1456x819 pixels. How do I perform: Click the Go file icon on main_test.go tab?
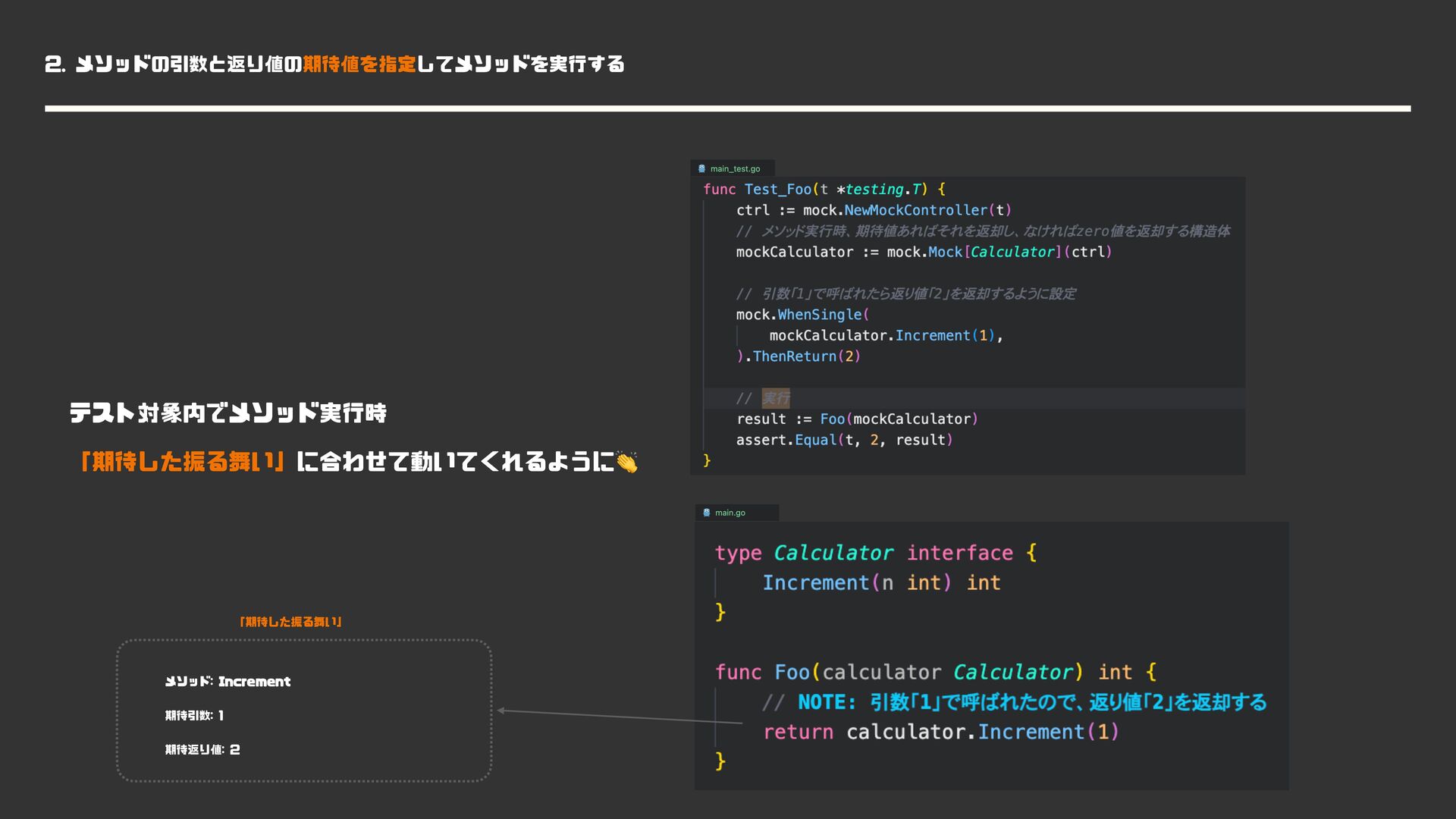pyautogui.click(x=701, y=168)
